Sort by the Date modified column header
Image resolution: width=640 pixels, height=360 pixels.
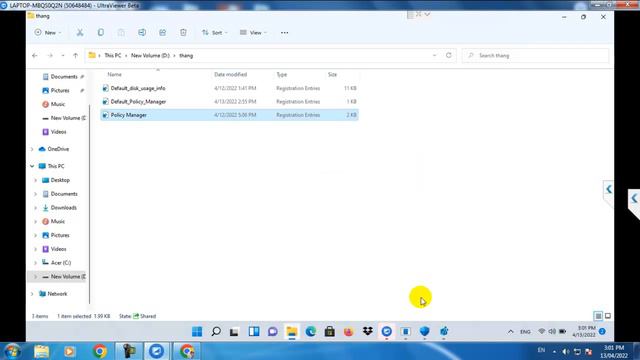(231, 74)
